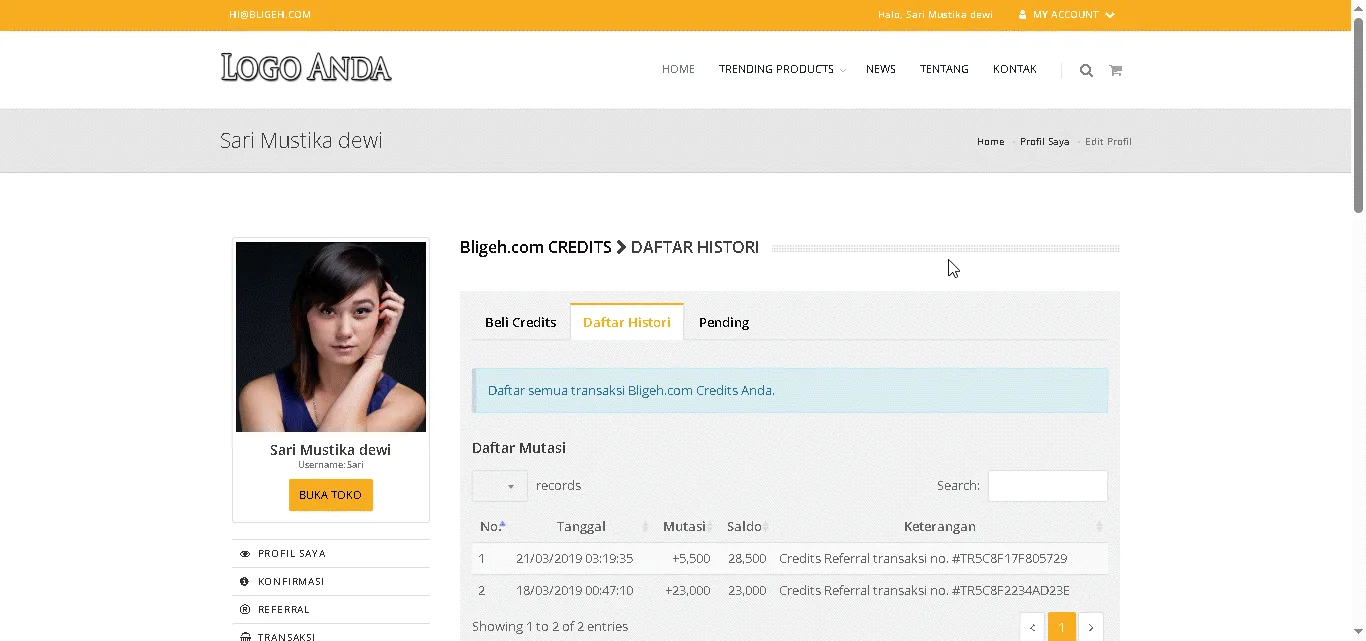Screen dimensions: 1366x641
Task: Open the records-per-page dropdown
Action: [x=499, y=486]
